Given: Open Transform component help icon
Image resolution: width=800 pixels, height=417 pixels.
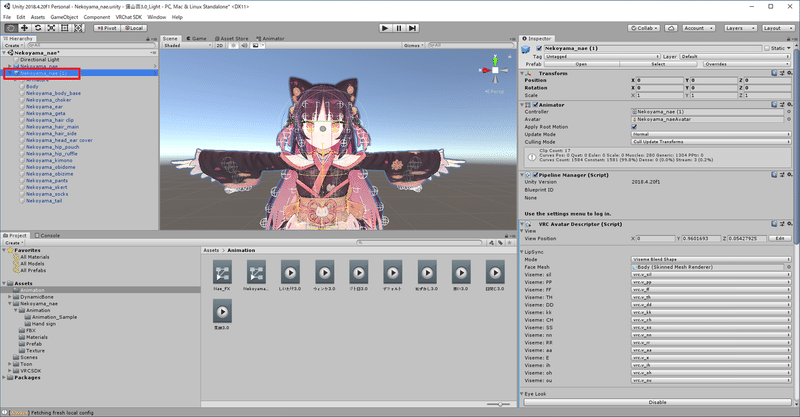Looking at the screenshot, I should click(774, 73).
